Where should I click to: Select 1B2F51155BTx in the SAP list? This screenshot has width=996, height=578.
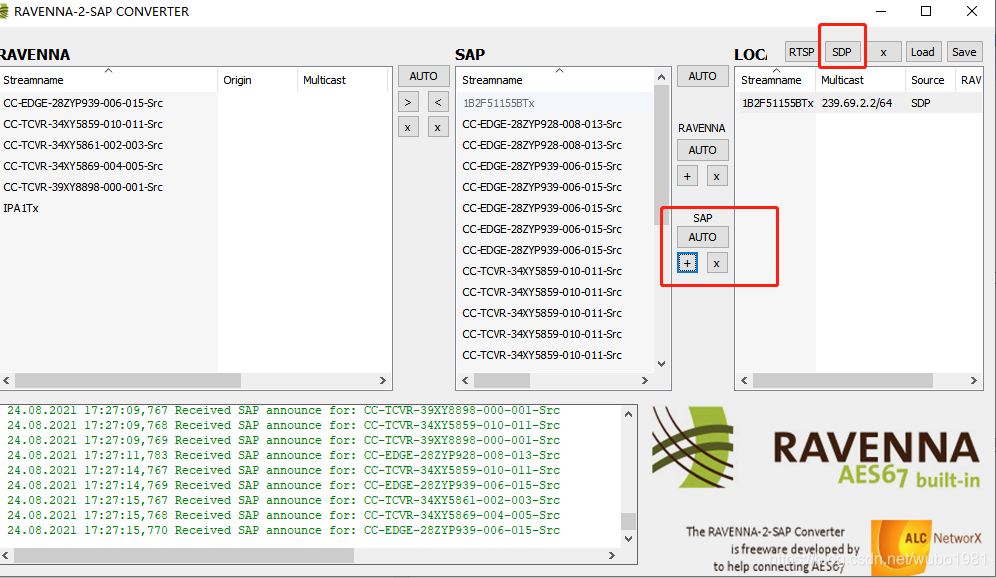499,103
